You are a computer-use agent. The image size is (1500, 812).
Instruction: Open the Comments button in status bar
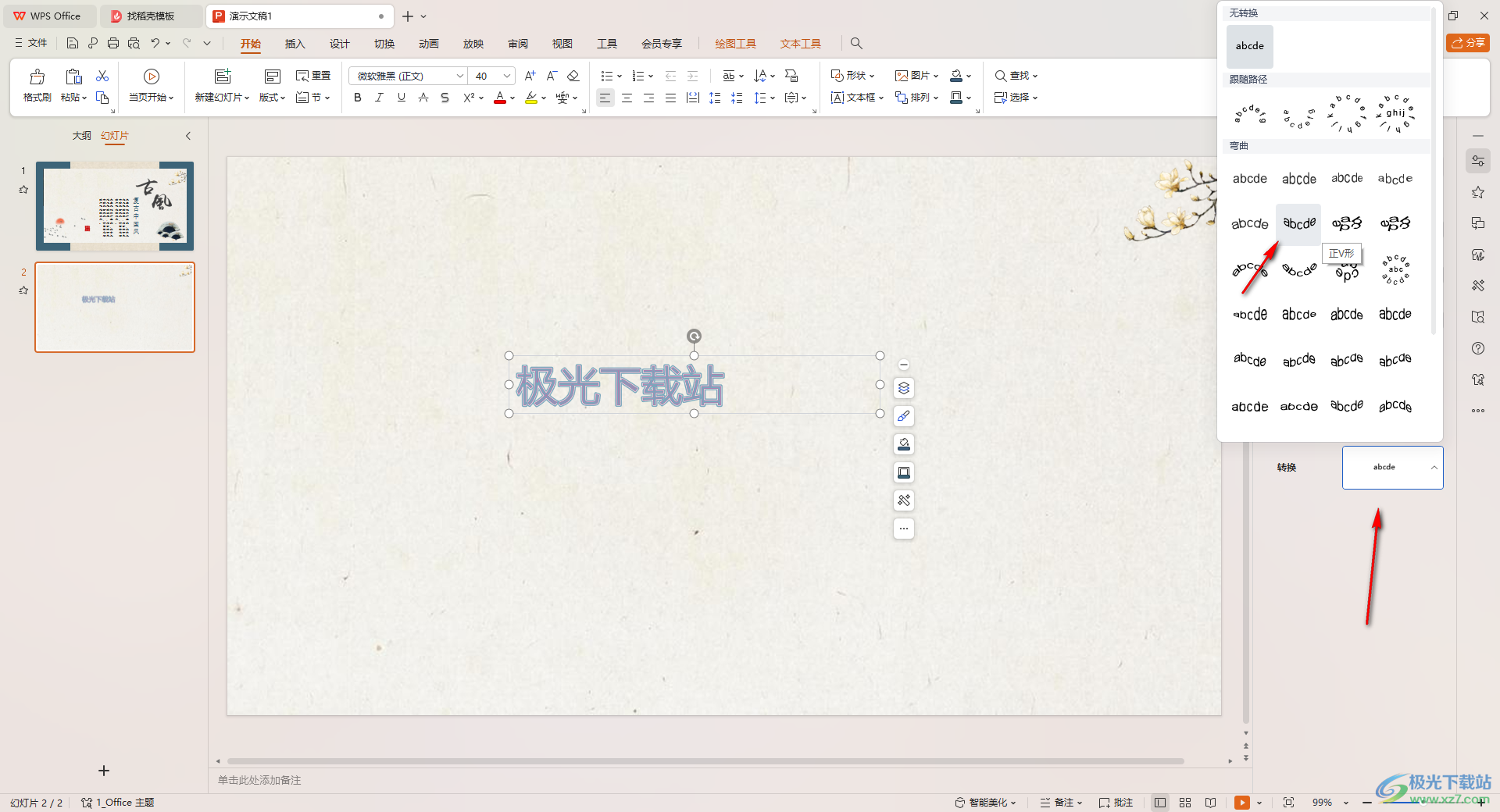(x=1116, y=803)
